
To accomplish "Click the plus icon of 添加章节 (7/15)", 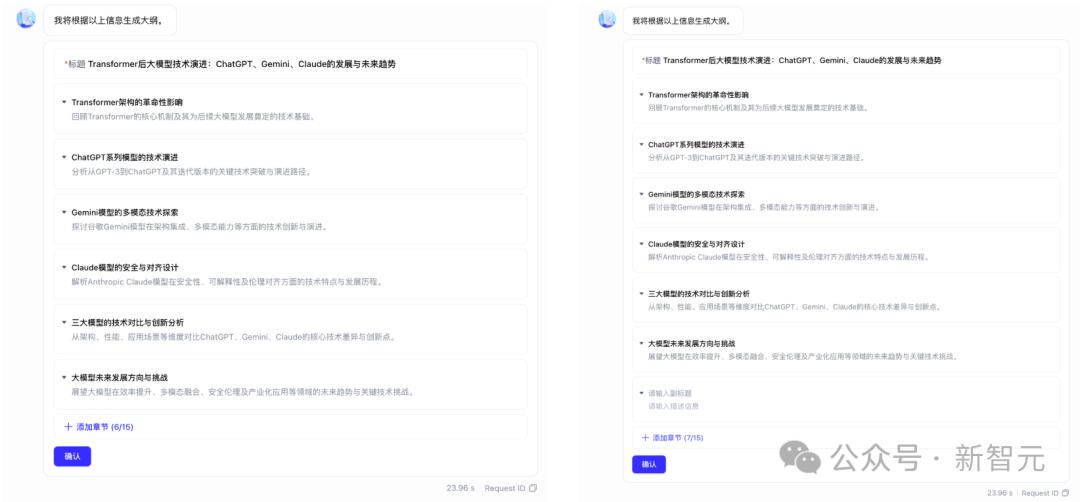I will click(645, 437).
